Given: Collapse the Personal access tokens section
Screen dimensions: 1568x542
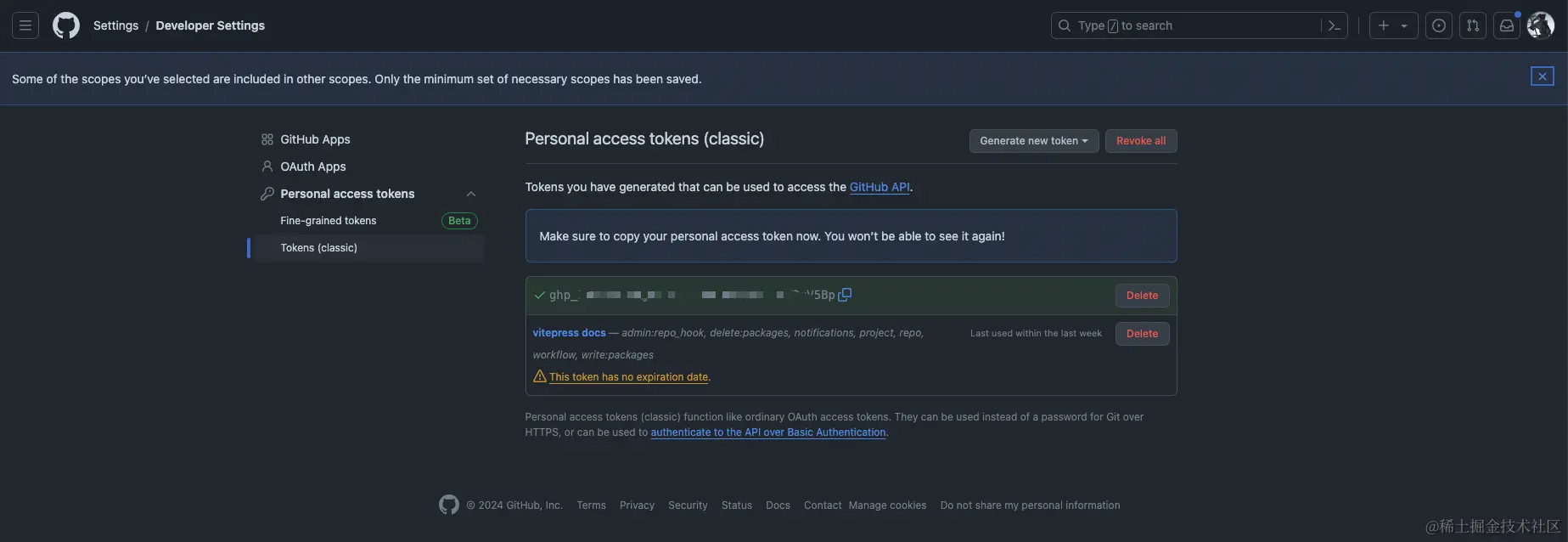Looking at the screenshot, I should [x=471, y=194].
